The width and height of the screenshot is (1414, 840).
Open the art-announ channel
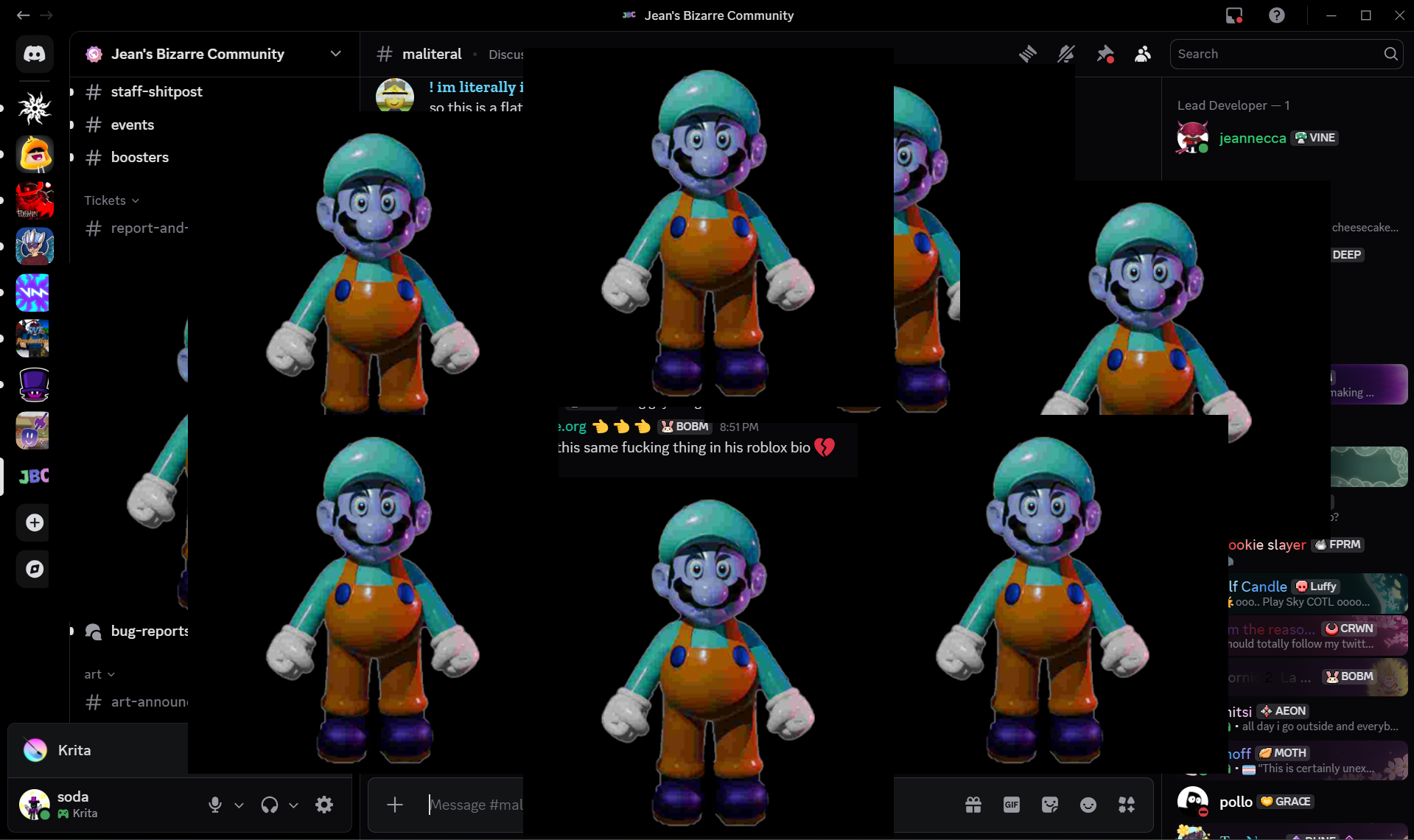point(136,702)
